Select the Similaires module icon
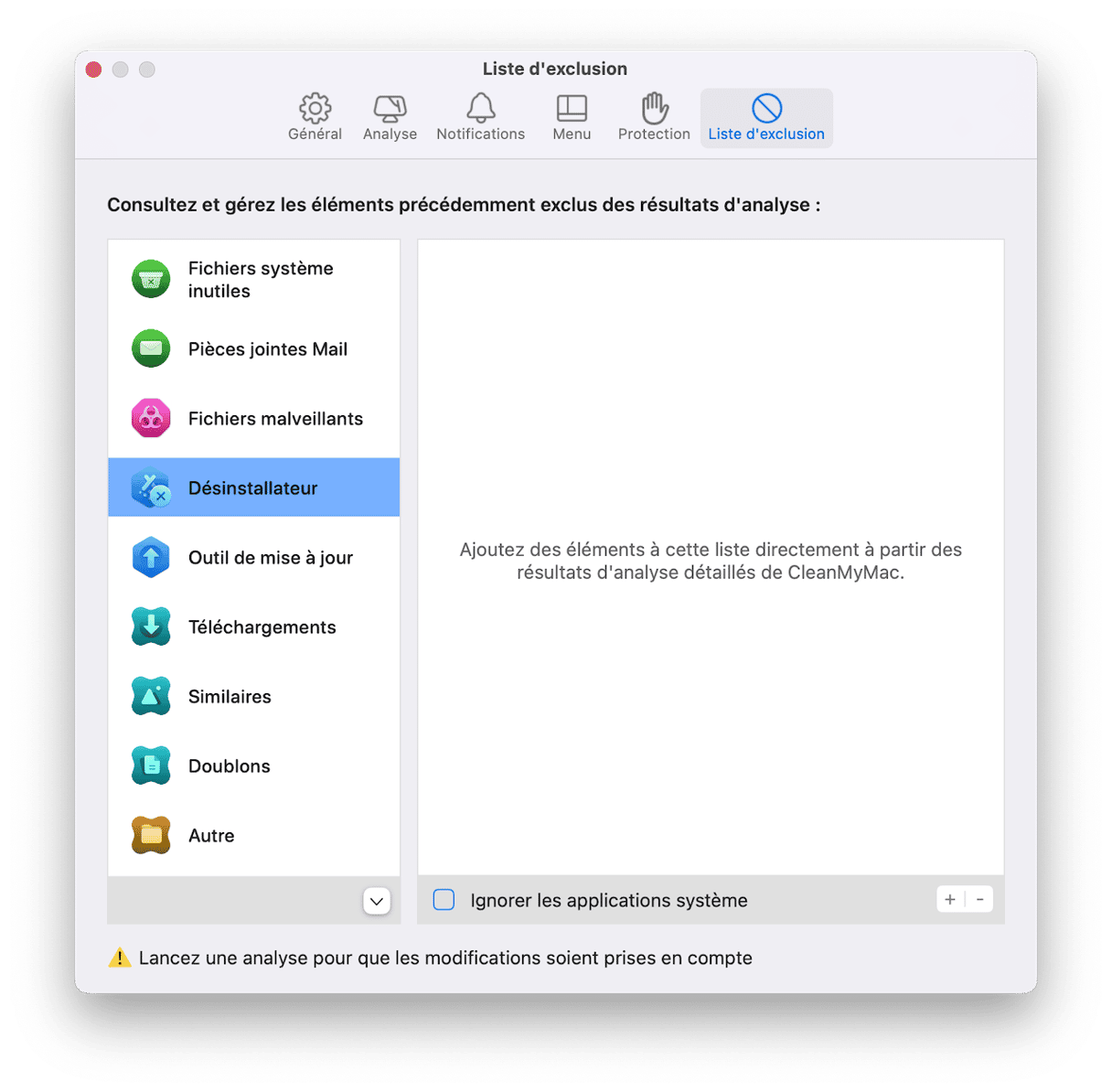Viewport: 1112px width, 1092px height. (x=151, y=697)
